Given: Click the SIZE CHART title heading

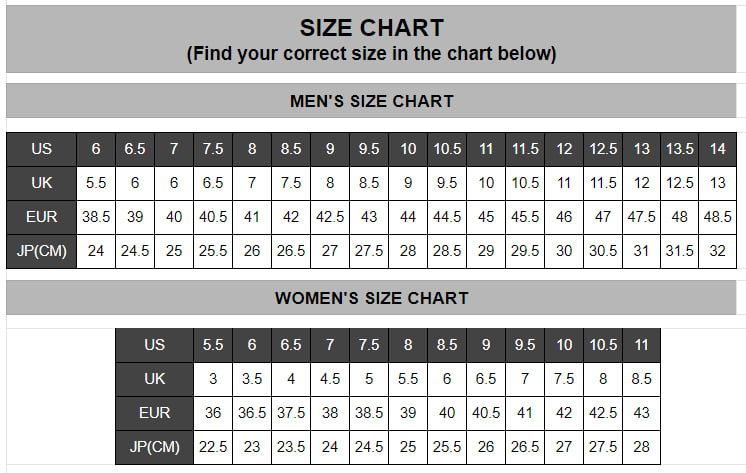Looking at the screenshot, I should (x=372, y=28).
